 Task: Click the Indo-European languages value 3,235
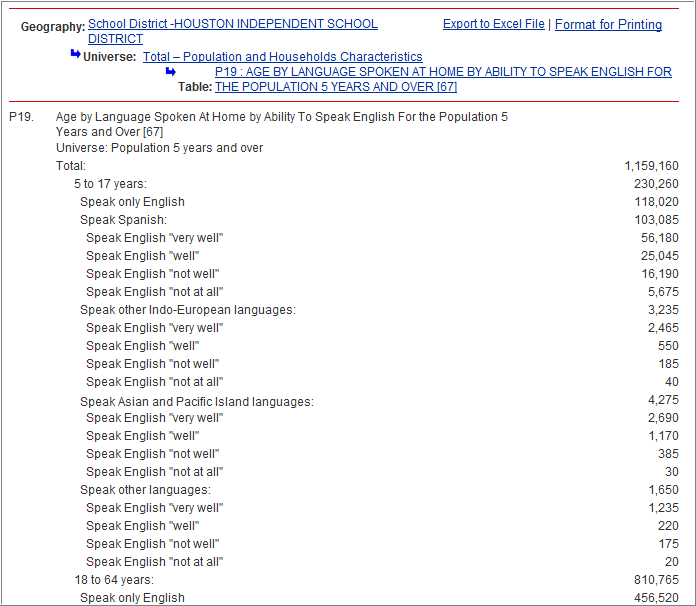[x=663, y=310]
